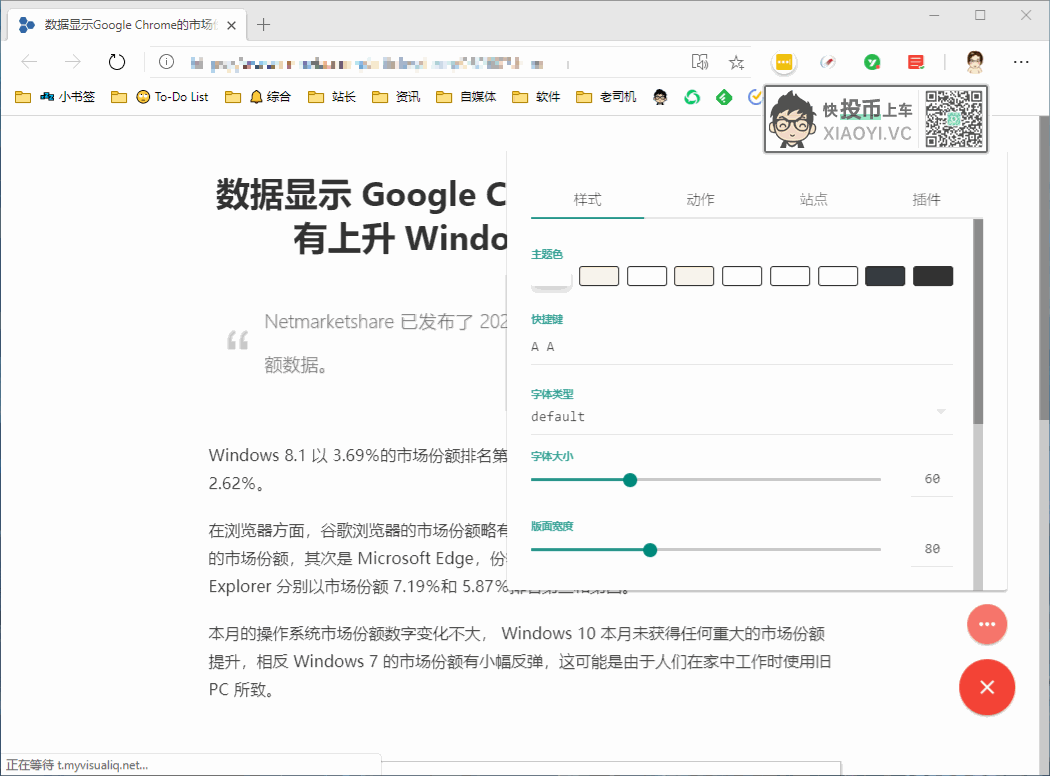Open a new browser tab
1050x776 pixels.
pos(263,25)
